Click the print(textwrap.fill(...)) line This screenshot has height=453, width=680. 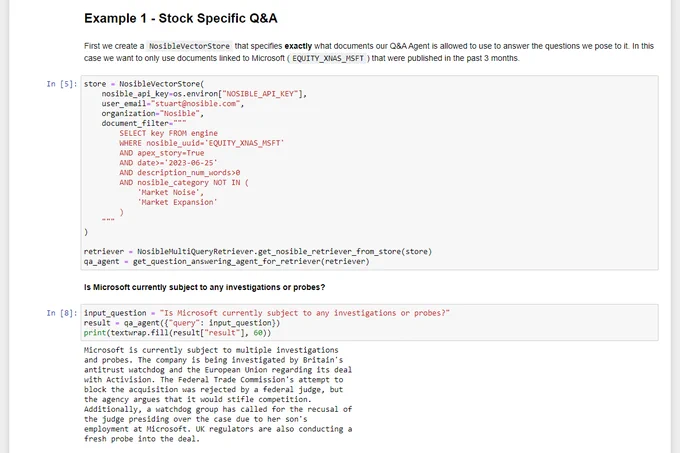(x=177, y=333)
